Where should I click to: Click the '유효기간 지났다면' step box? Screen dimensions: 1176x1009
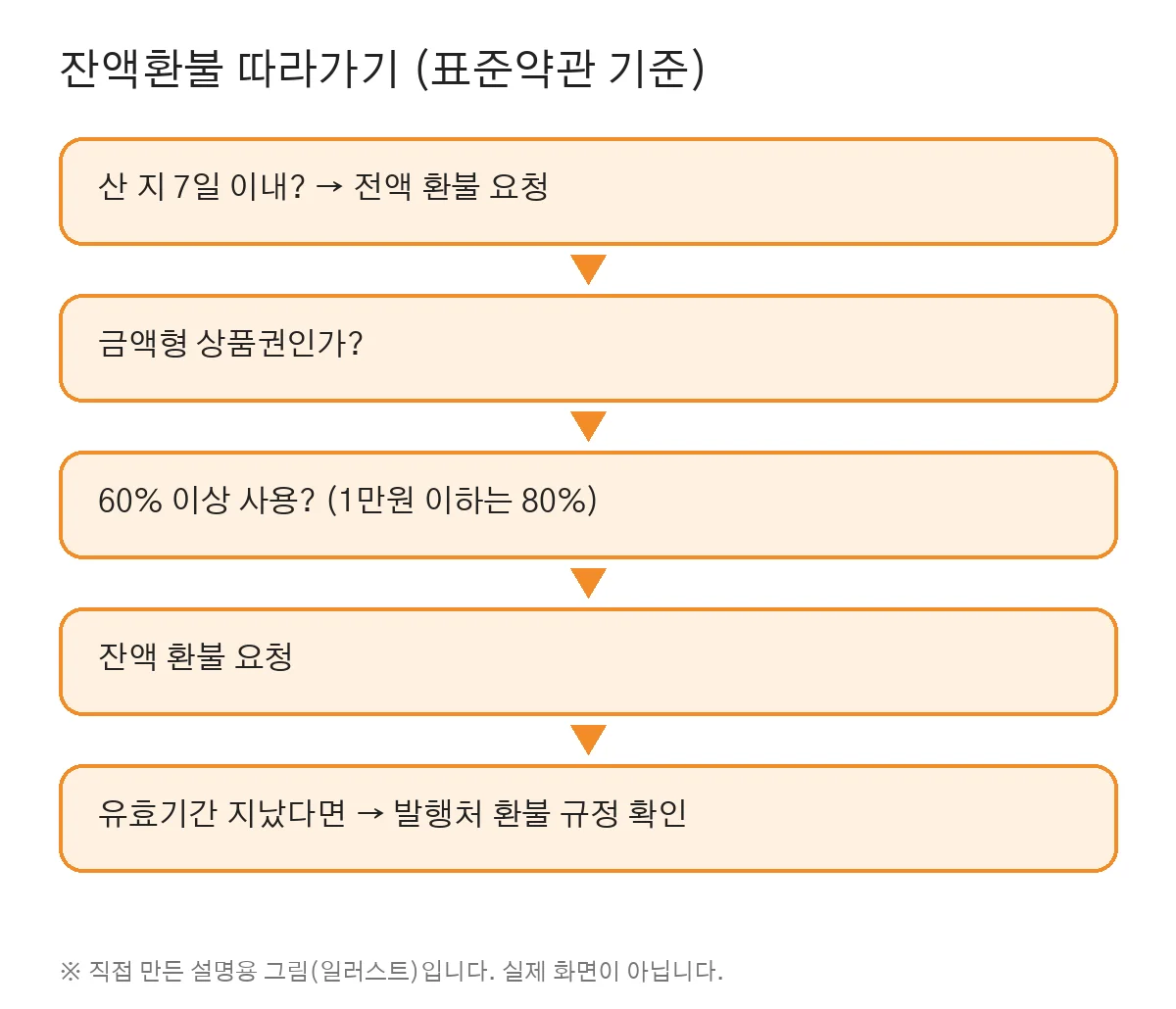(588, 818)
